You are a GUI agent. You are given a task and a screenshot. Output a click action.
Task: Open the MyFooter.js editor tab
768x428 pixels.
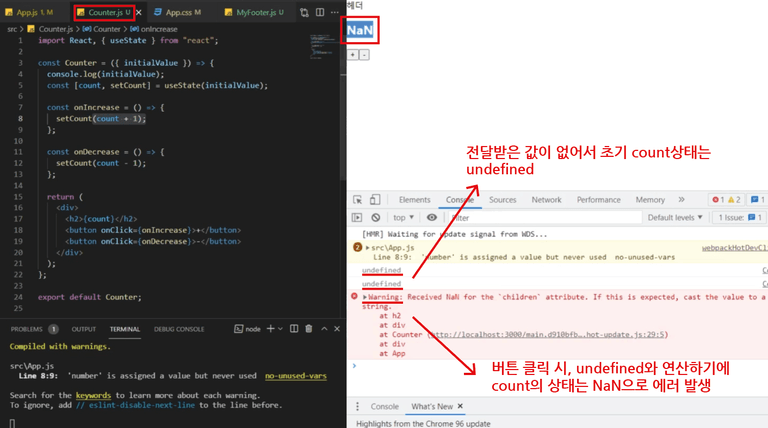tap(254, 12)
